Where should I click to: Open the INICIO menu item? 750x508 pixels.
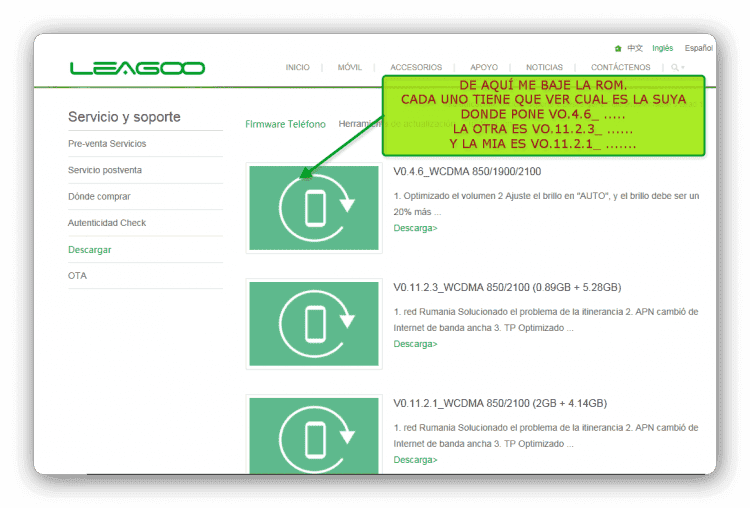(x=298, y=67)
